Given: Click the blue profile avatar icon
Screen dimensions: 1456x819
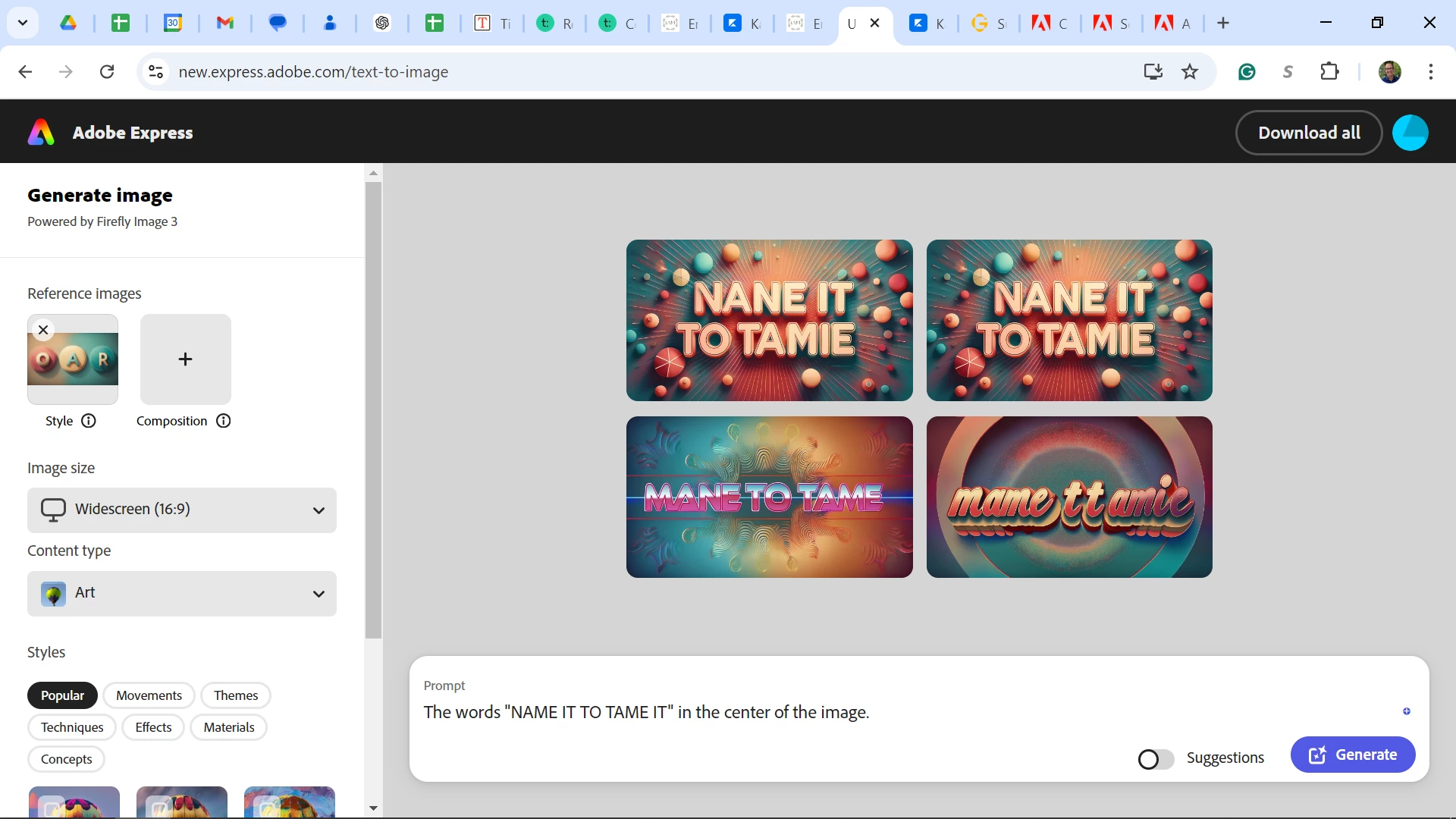Looking at the screenshot, I should pyautogui.click(x=1410, y=133).
